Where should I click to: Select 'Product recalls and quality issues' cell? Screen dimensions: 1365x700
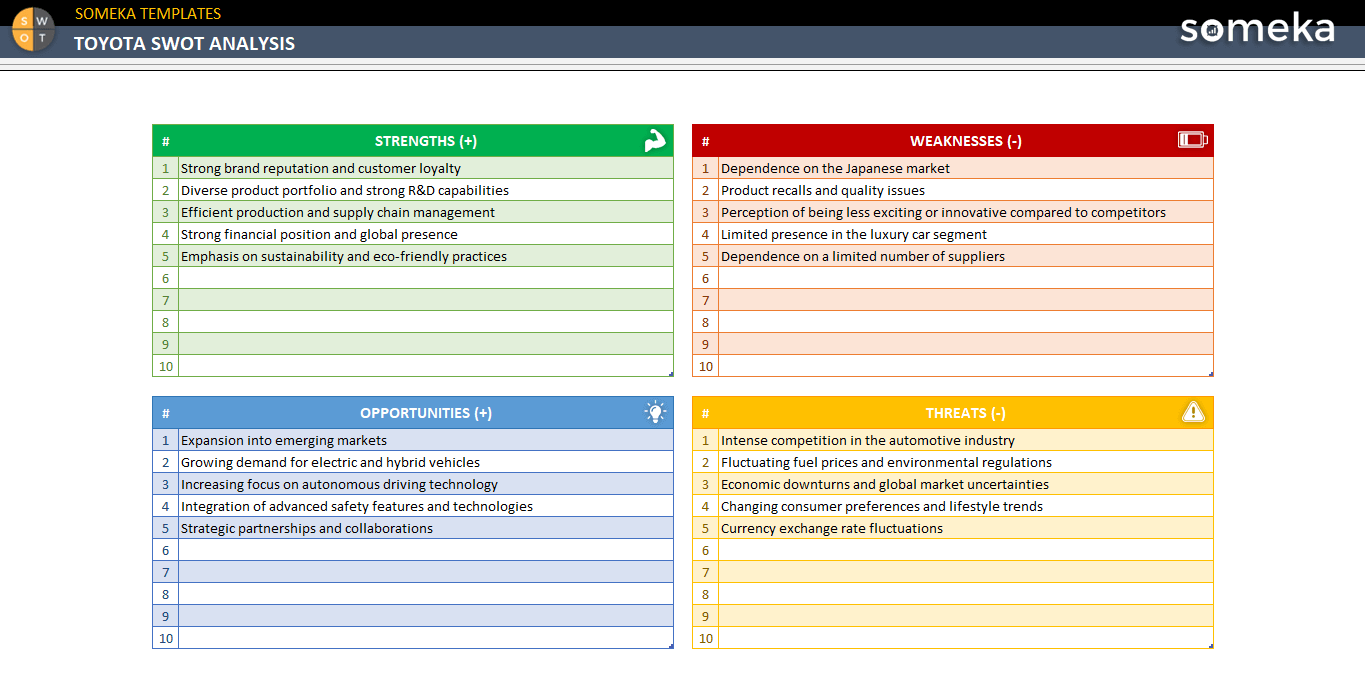[x=966, y=190]
